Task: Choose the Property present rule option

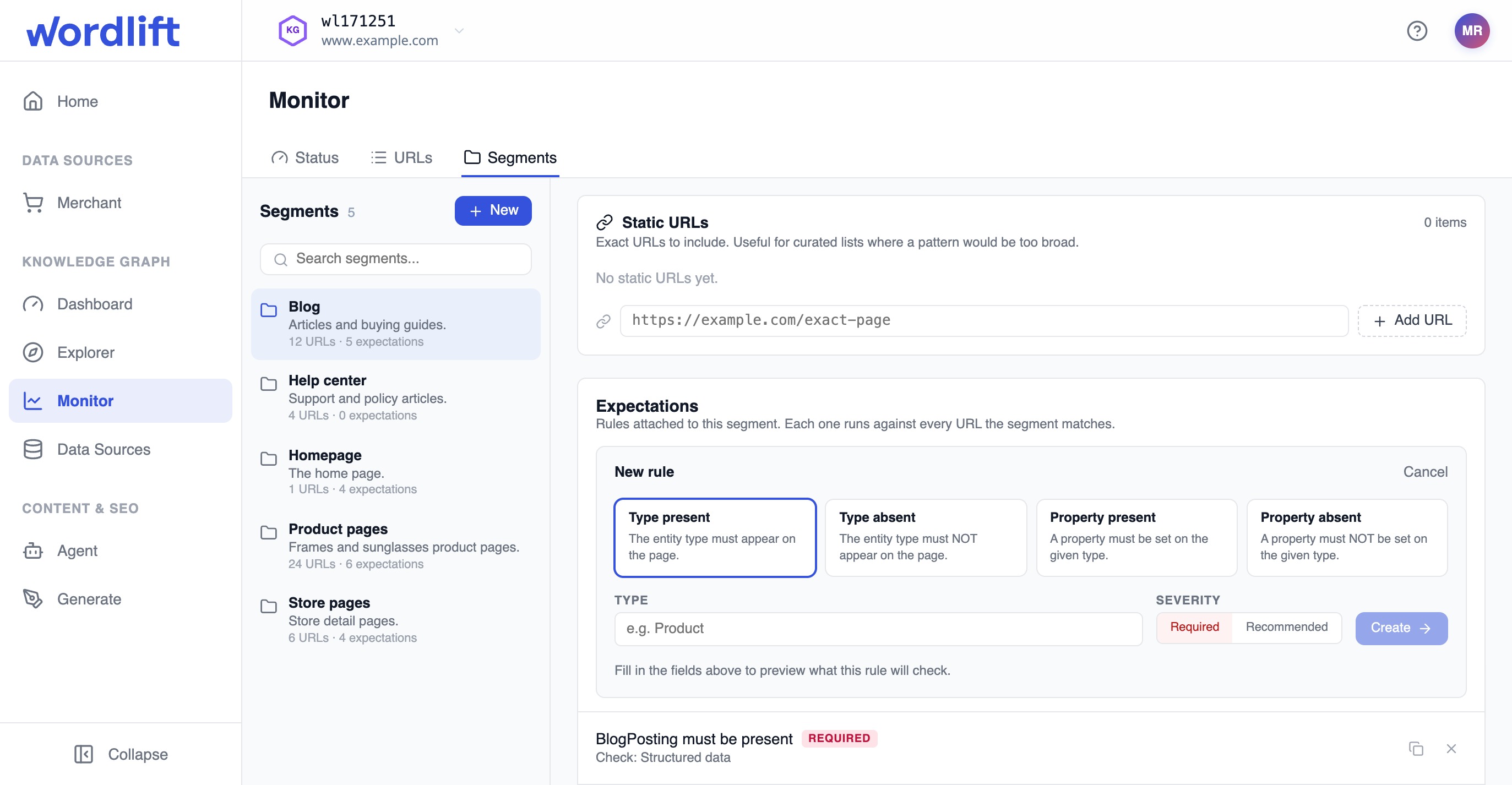Action: [x=1136, y=537]
